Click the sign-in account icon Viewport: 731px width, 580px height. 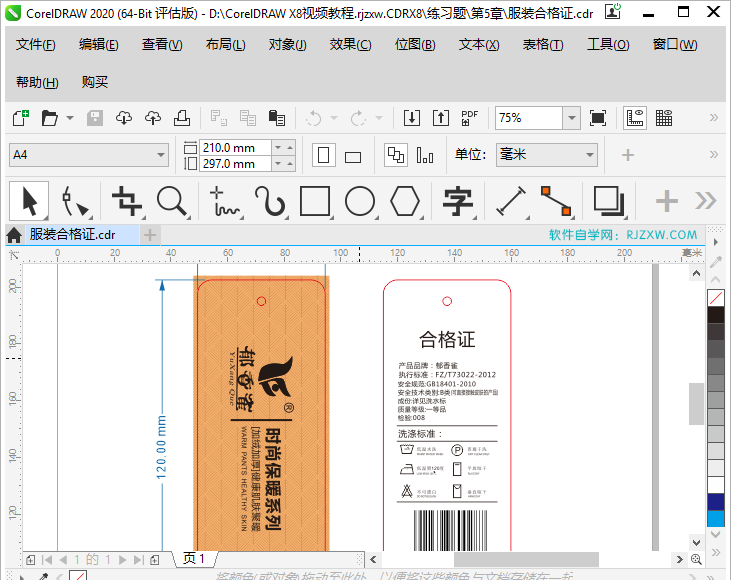[x=613, y=11]
